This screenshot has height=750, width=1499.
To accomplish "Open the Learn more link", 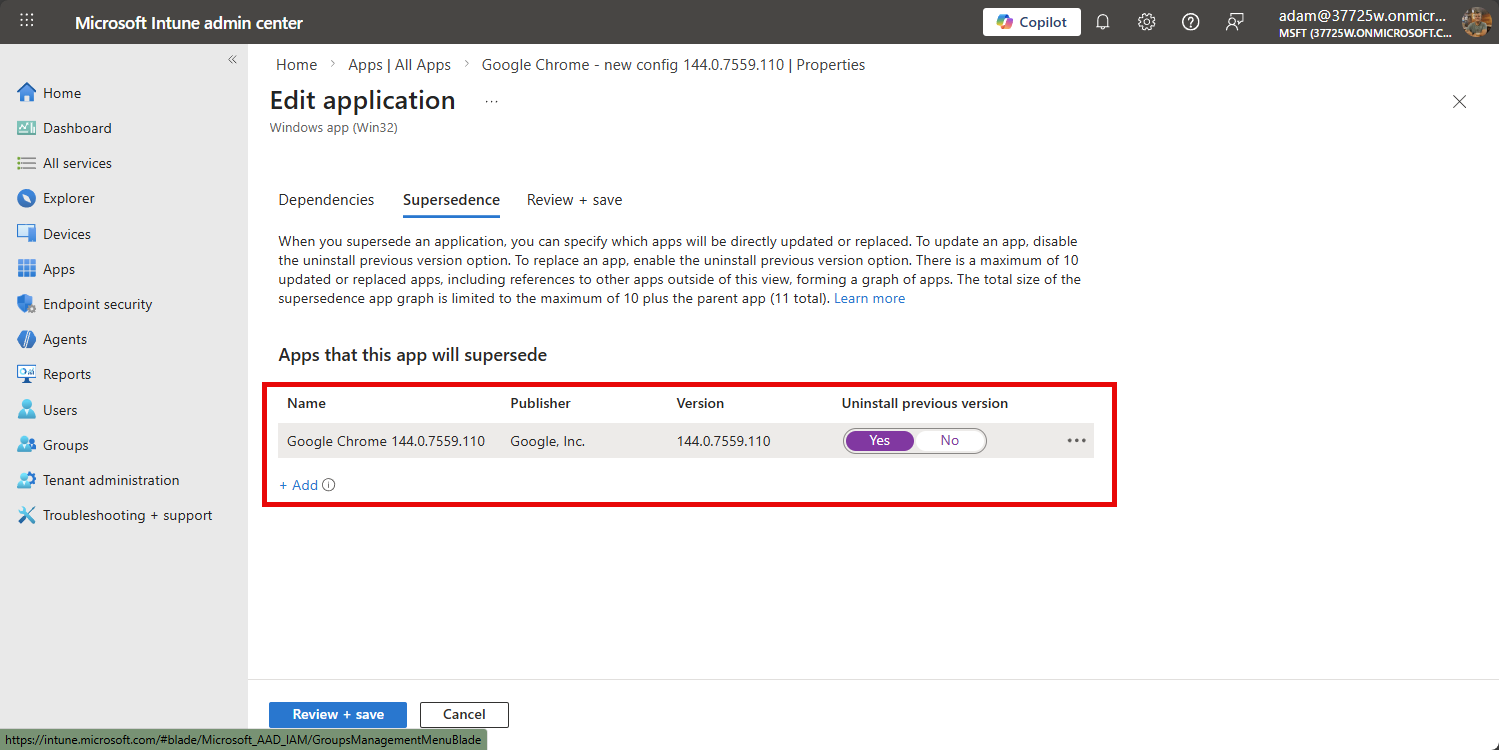I will coord(869,298).
